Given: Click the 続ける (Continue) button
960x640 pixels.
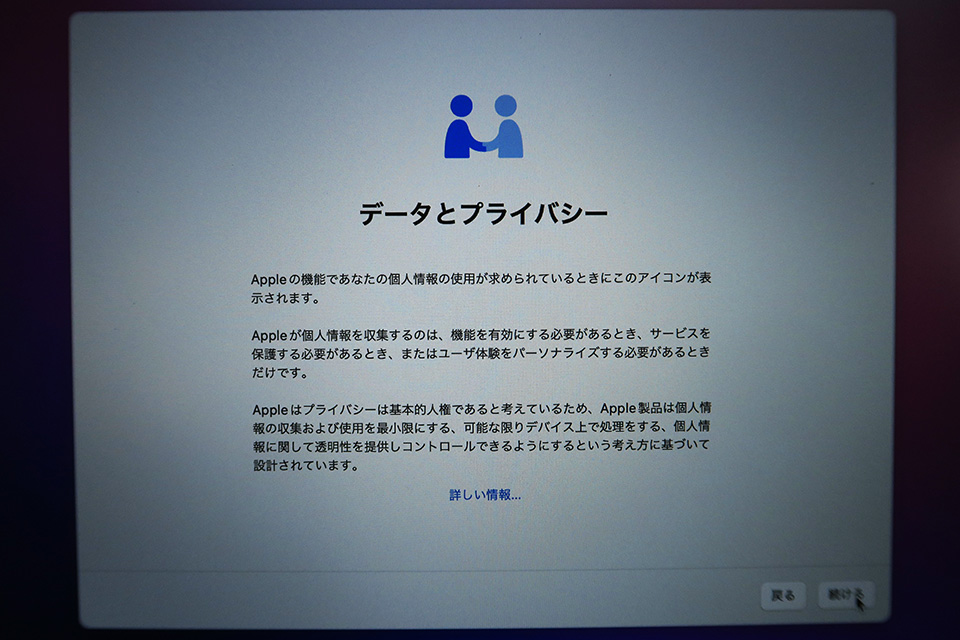Looking at the screenshot, I should click(x=846, y=595).
